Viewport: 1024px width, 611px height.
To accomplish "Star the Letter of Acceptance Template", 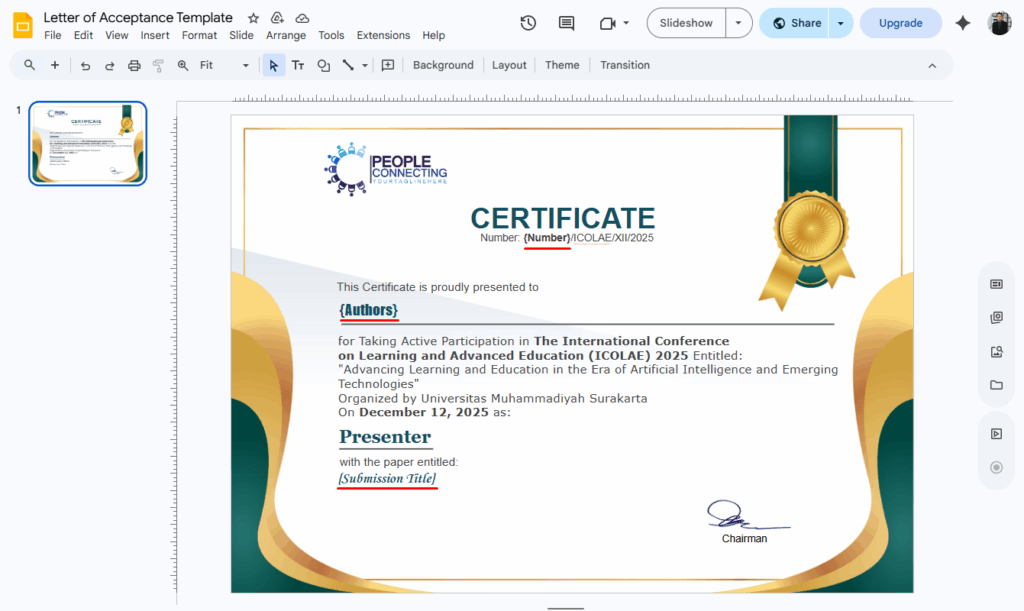I will [x=253, y=18].
